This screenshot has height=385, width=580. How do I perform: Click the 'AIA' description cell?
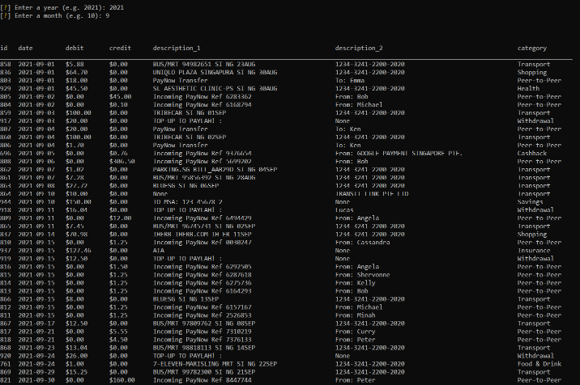tap(158, 250)
